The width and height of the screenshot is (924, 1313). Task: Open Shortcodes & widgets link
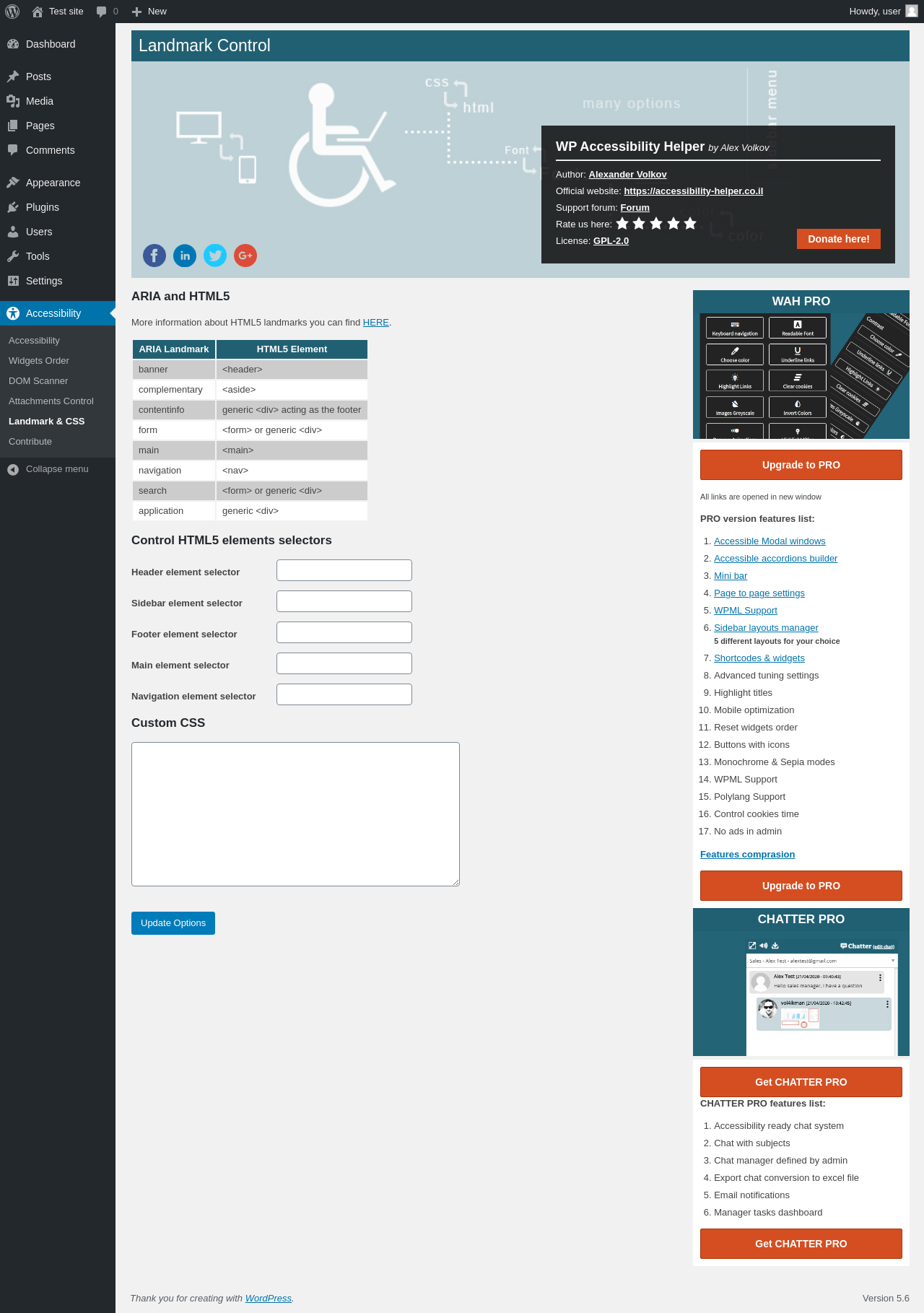pyautogui.click(x=759, y=658)
